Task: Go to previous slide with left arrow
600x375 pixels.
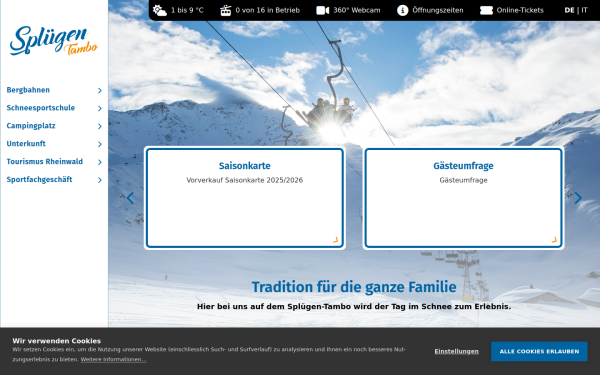Action: tap(130, 198)
